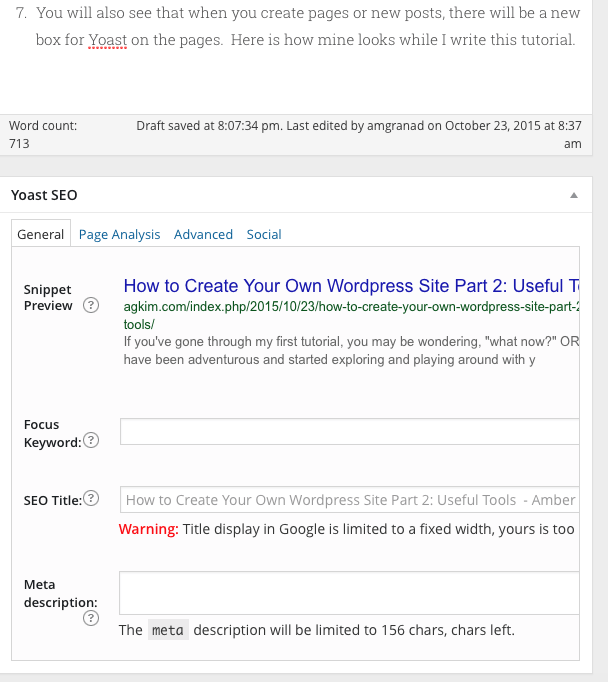Image resolution: width=608 pixels, height=682 pixels.
Task: Click the SEO Title label
Action: (x=53, y=501)
